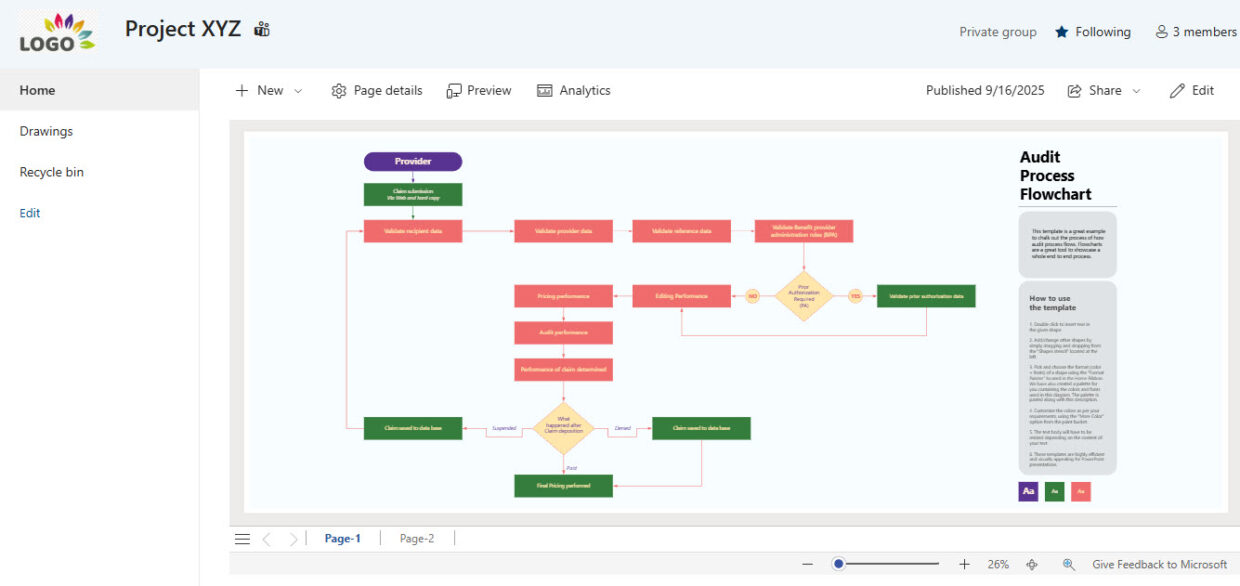Click the green Aa color swatch
Screen dimensions: 1240x586
(x=1054, y=491)
